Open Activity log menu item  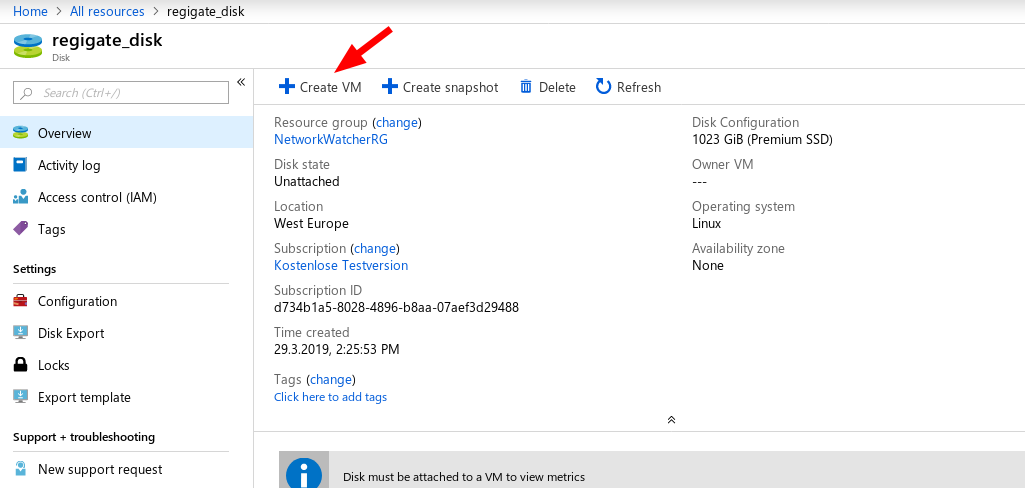coord(127,165)
